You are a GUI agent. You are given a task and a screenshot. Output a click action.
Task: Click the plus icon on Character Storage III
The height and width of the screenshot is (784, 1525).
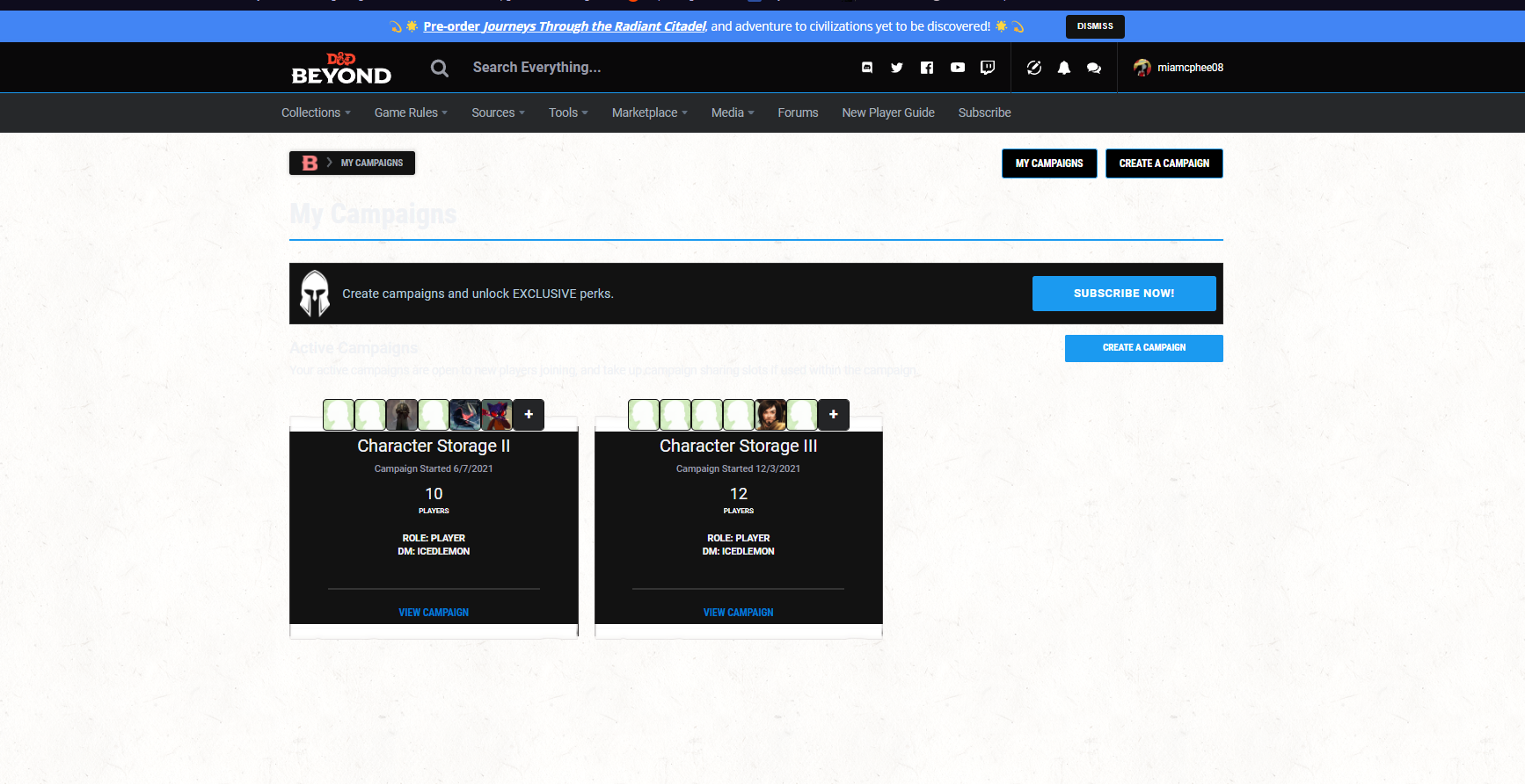[834, 415]
